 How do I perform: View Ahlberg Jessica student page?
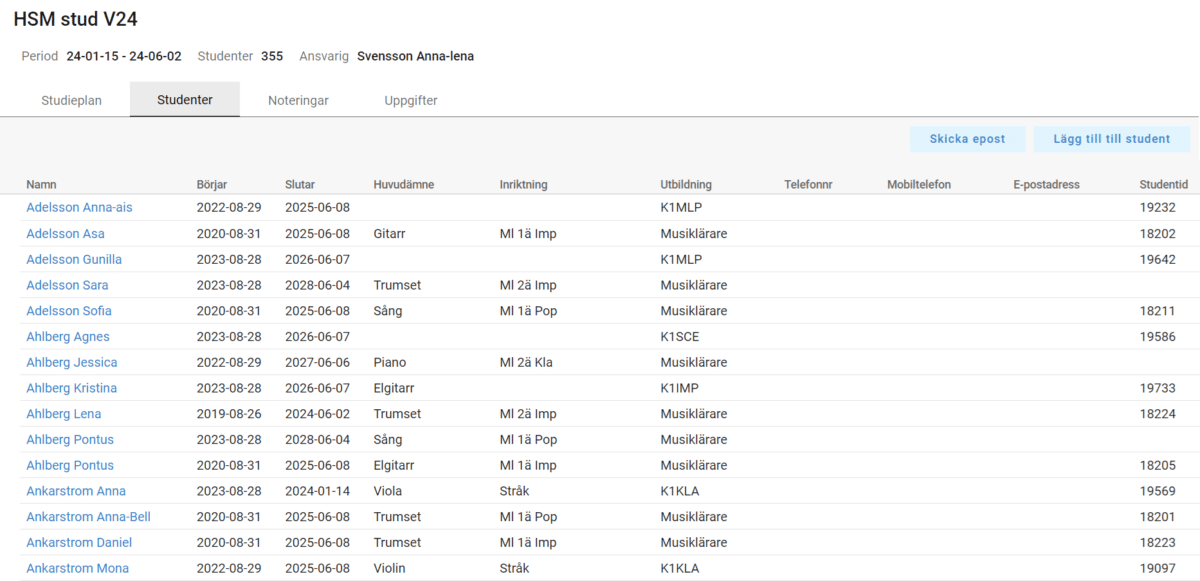point(71,362)
